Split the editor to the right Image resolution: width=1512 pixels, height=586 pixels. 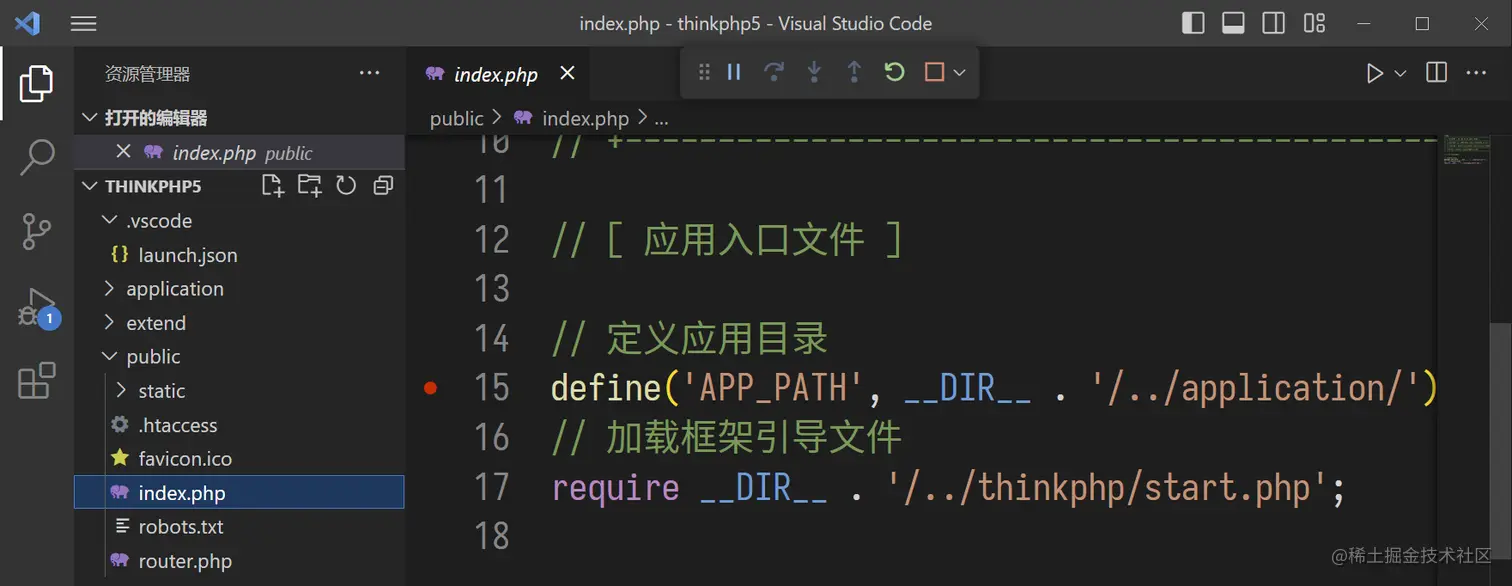[1436, 73]
